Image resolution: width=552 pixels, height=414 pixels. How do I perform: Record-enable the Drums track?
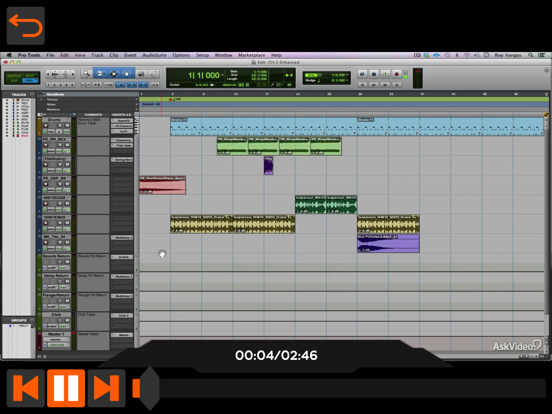pos(45,126)
